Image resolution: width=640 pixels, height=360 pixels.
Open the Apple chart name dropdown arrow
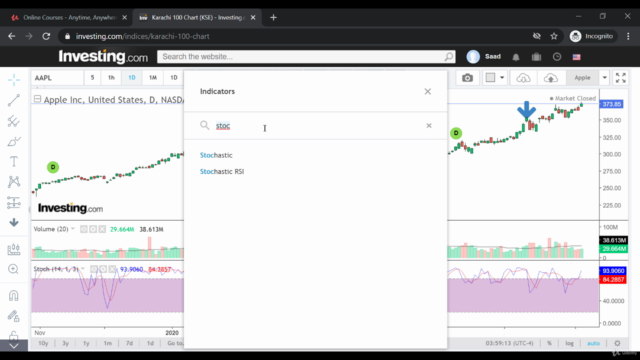tap(604, 78)
